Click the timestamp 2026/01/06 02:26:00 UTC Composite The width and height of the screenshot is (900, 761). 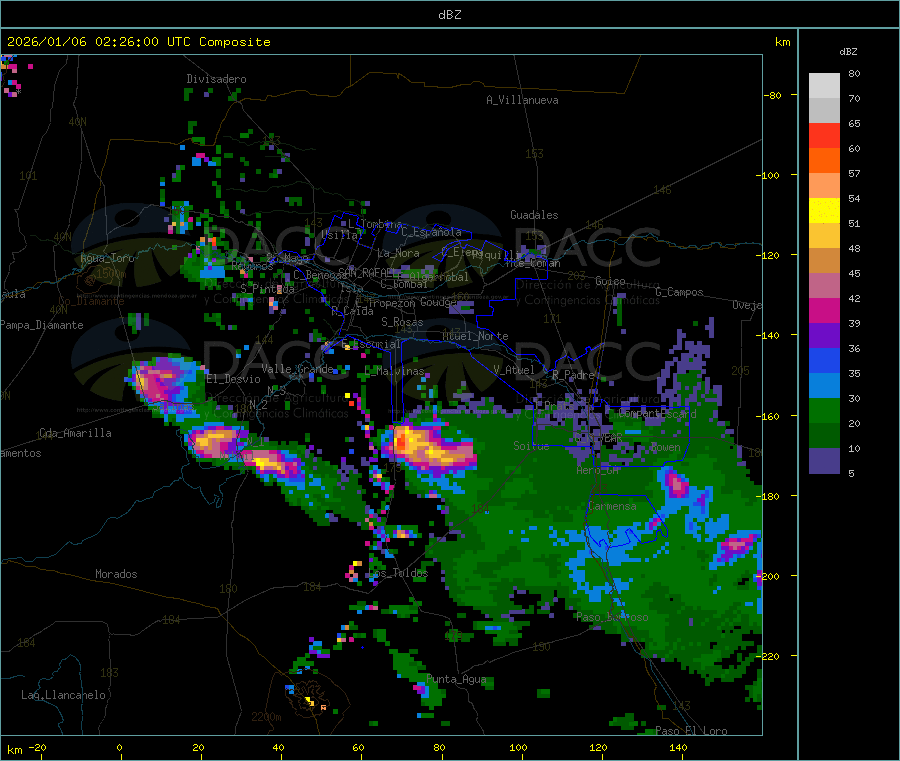138,42
